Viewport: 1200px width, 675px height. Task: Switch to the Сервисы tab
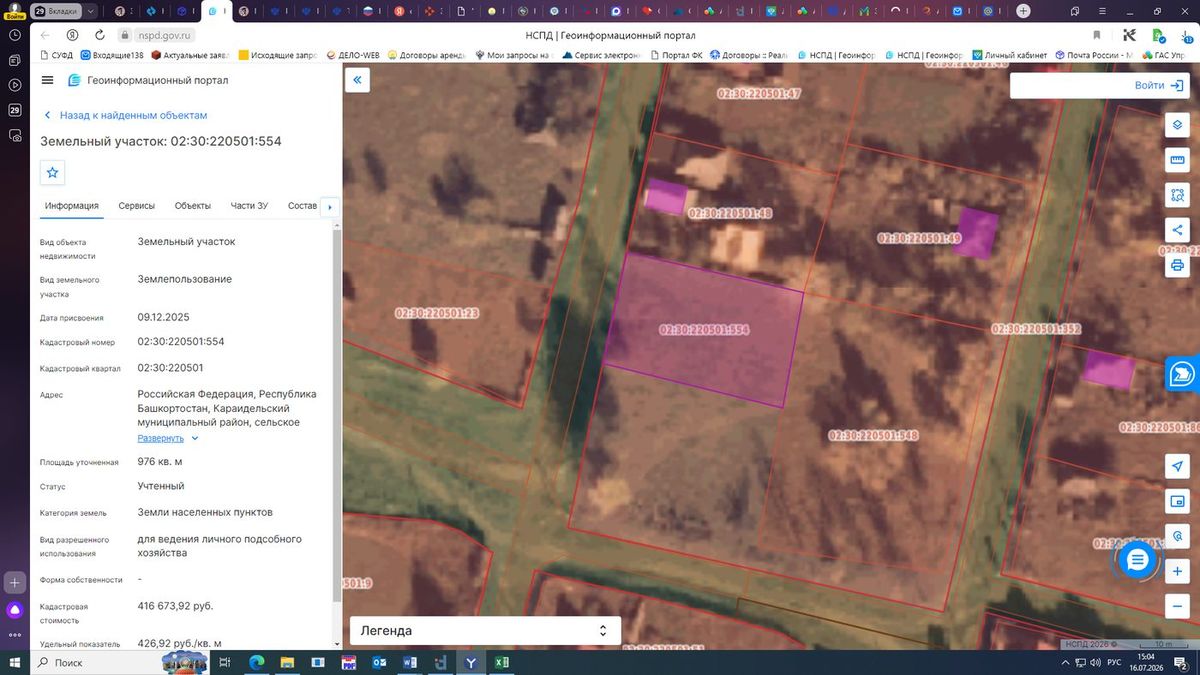(x=137, y=206)
